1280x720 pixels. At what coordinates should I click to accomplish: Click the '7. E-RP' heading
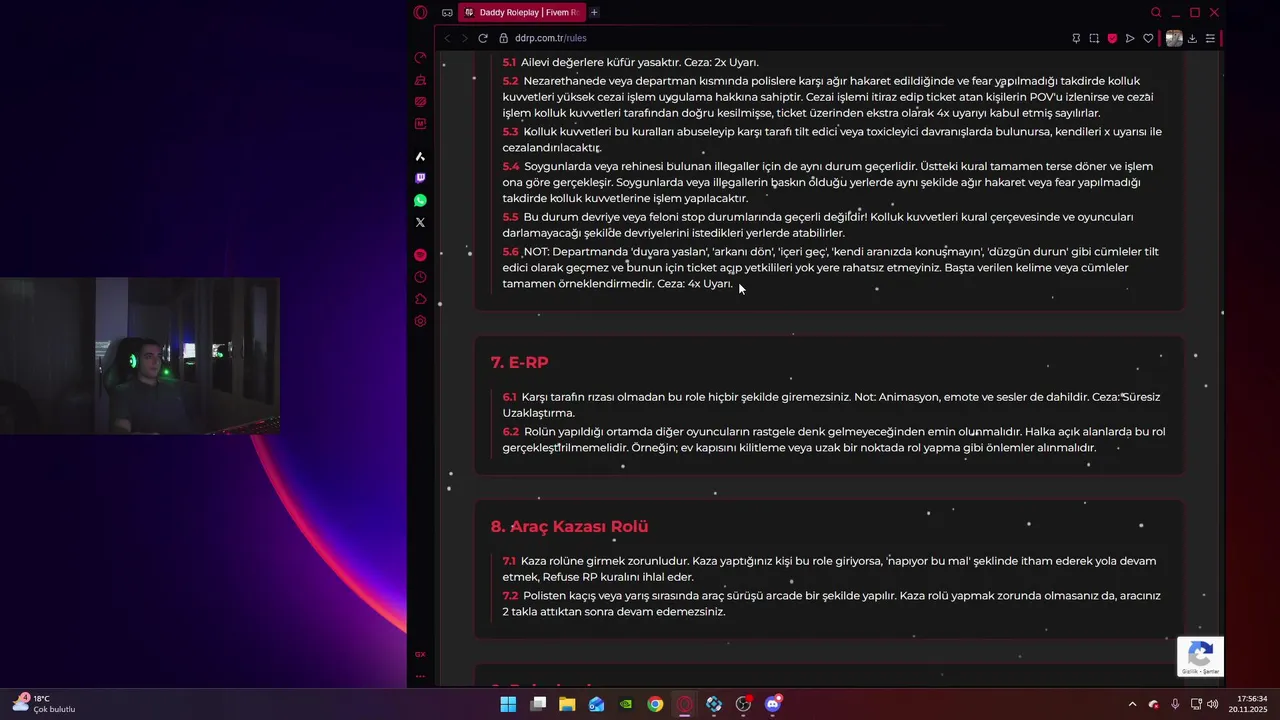pyautogui.click(x=519, y=362)
